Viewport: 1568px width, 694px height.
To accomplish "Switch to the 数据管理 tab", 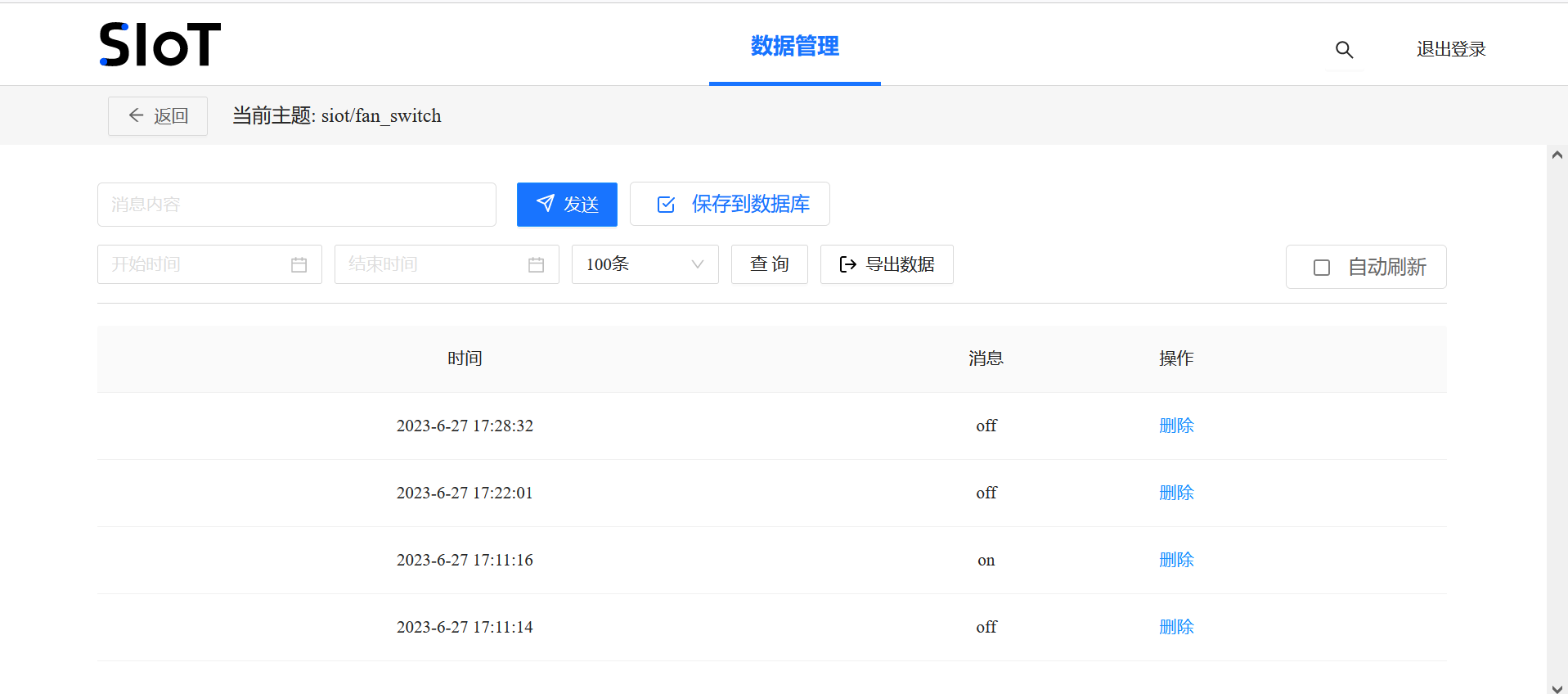I will point(795,46).
